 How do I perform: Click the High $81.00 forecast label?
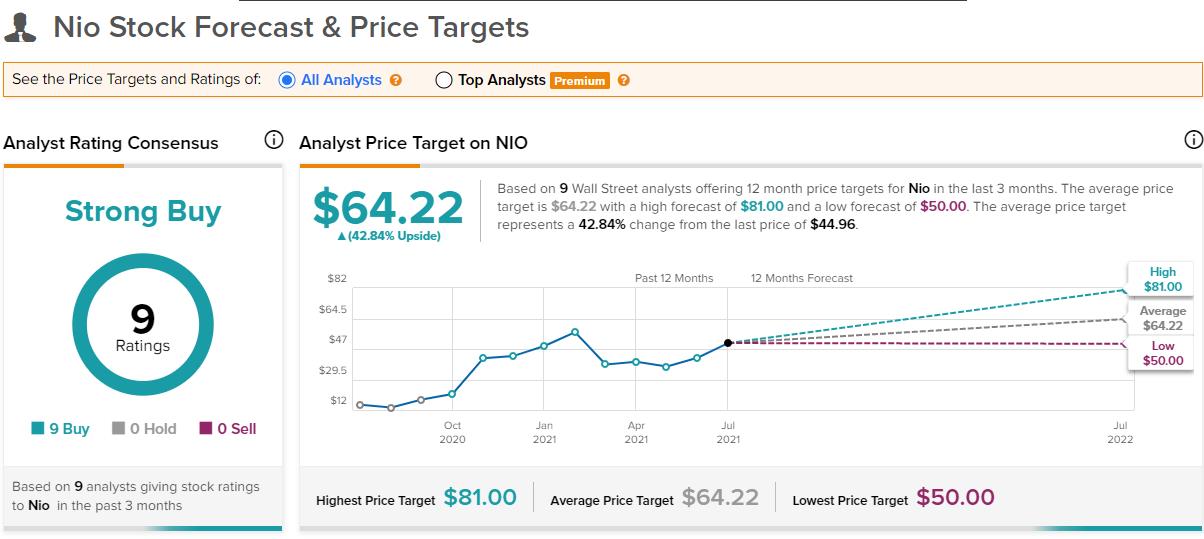[x=1162, y=279]
